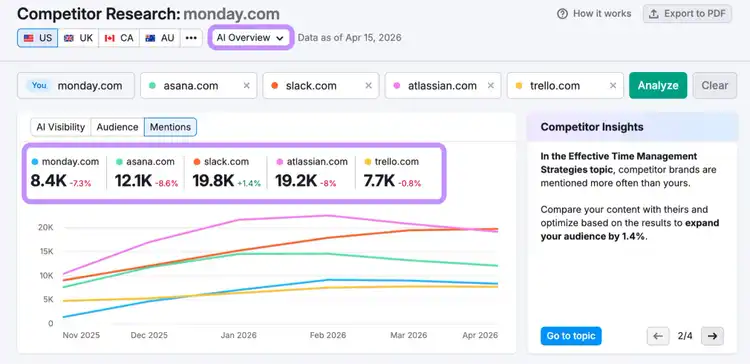
Task: Switch to the AU country tab
Action: (x=160, y=38)
